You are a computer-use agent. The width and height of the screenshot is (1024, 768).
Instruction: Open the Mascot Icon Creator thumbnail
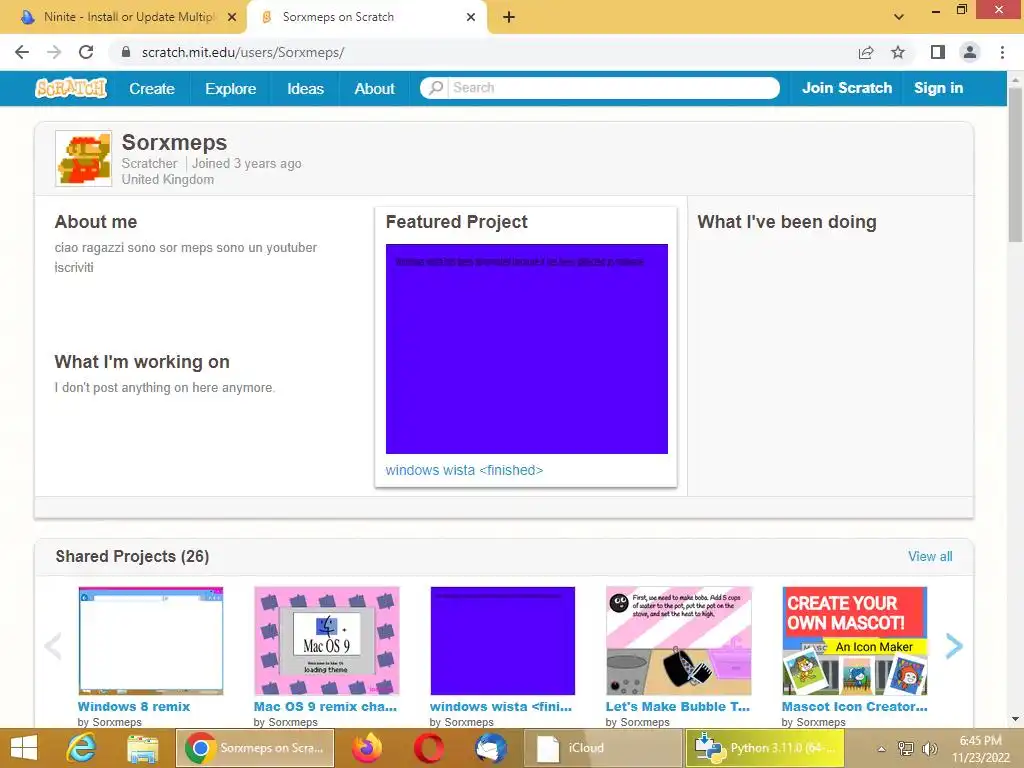(x=855, y=641)
